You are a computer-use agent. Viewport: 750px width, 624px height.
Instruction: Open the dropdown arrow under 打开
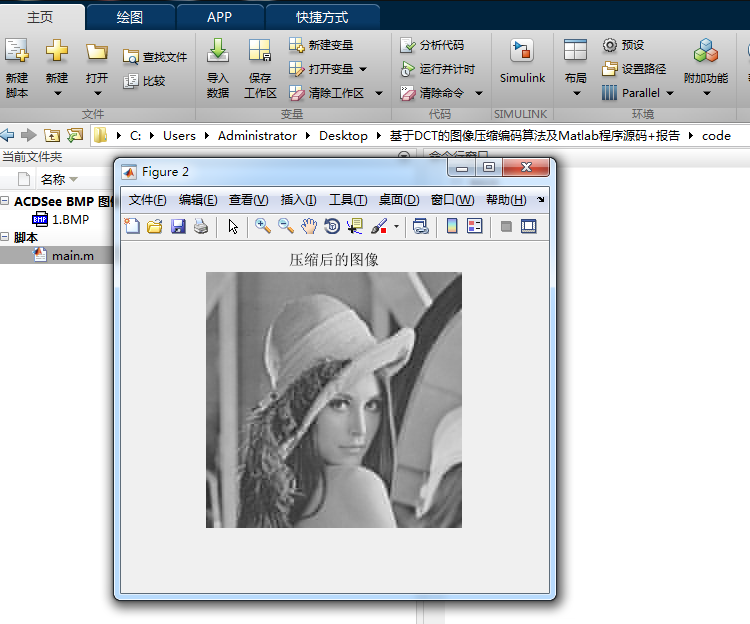(98, 93)
